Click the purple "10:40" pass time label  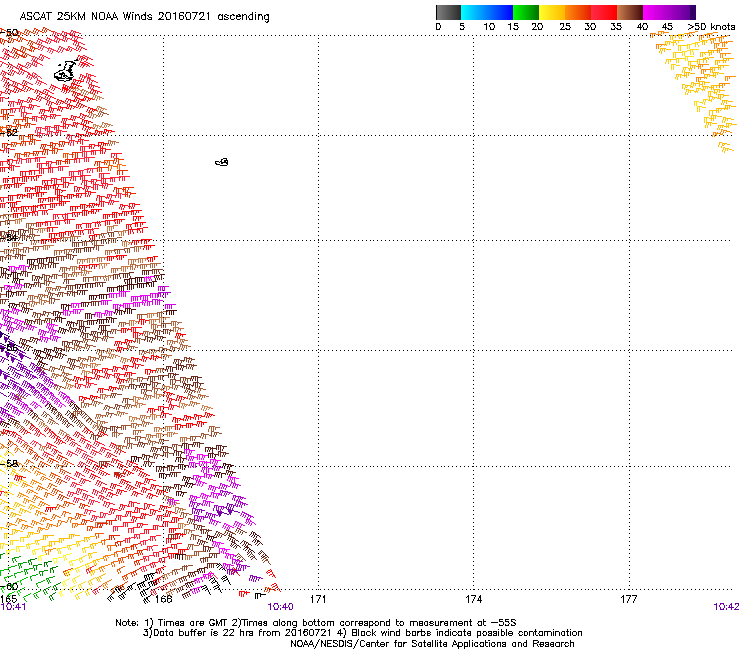tap(280, 607)
